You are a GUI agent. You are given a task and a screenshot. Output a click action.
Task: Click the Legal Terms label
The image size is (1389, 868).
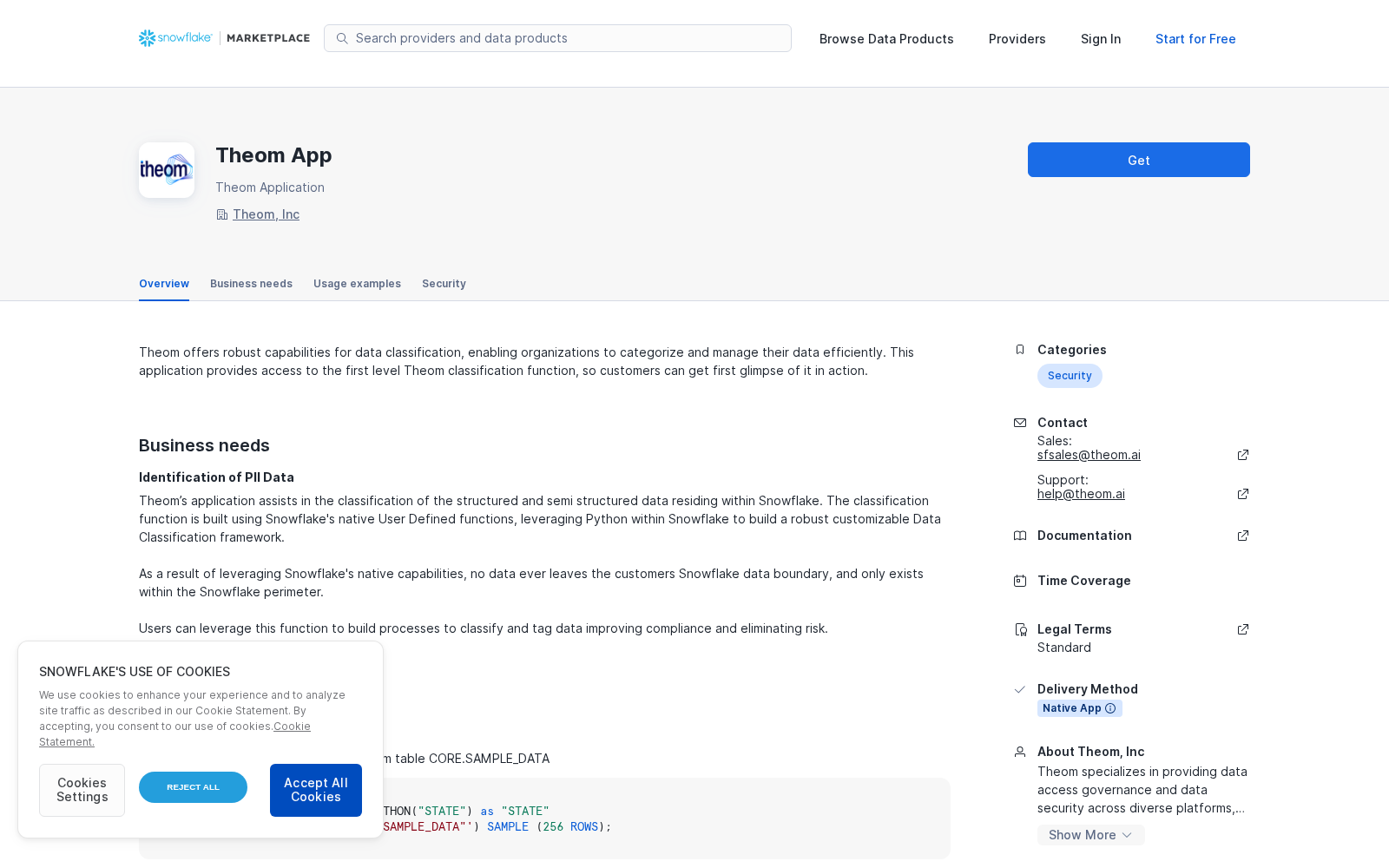point(1074,629)
